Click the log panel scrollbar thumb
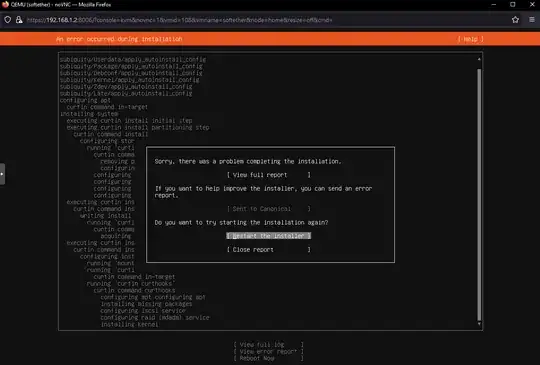540x365 pixels. point(479,195)
